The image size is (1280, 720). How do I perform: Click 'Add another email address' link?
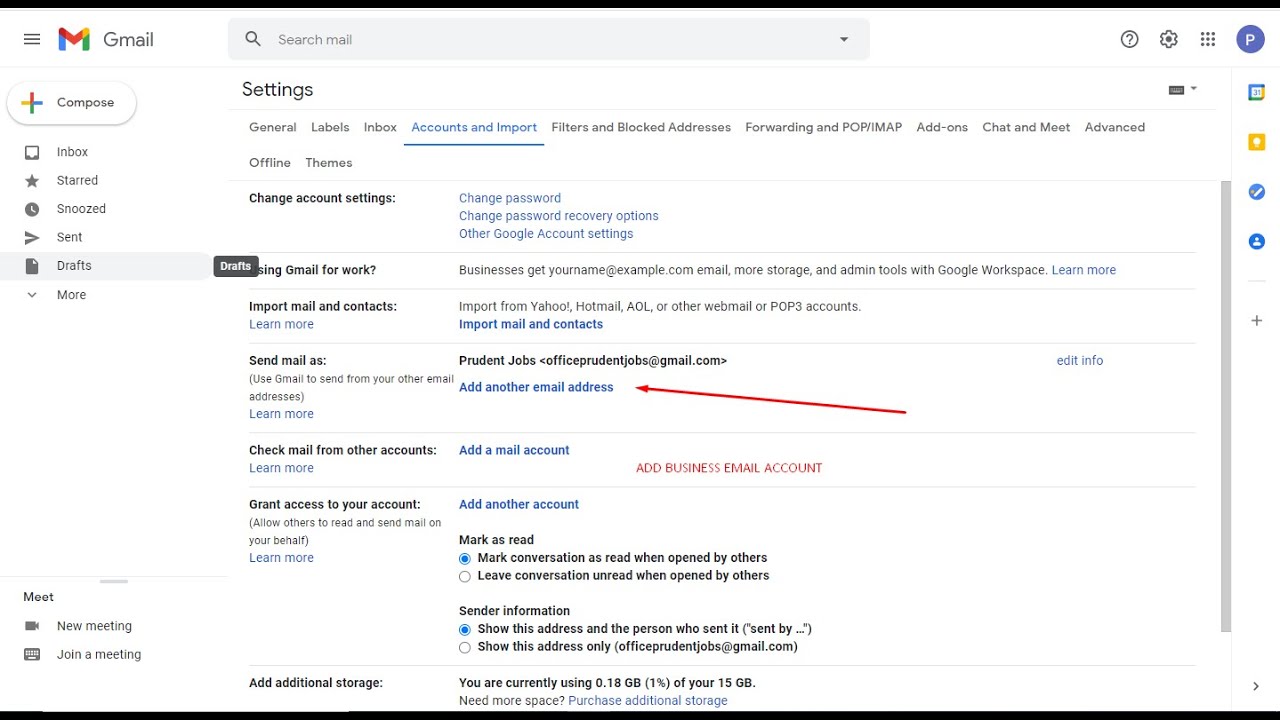[x=536, y=388]
